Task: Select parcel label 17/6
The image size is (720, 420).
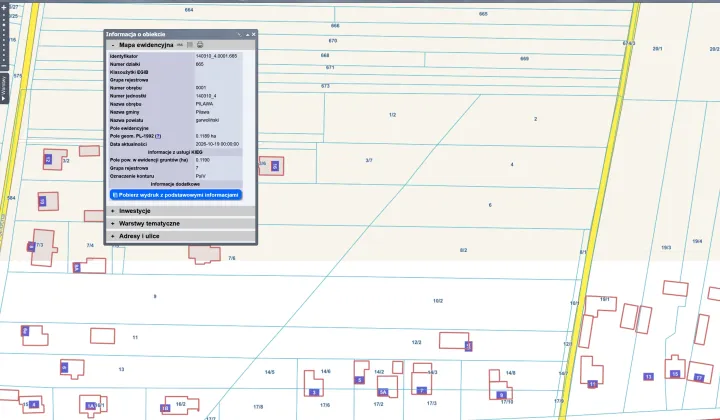Action: pyautogui.click(x=325, y=405)
